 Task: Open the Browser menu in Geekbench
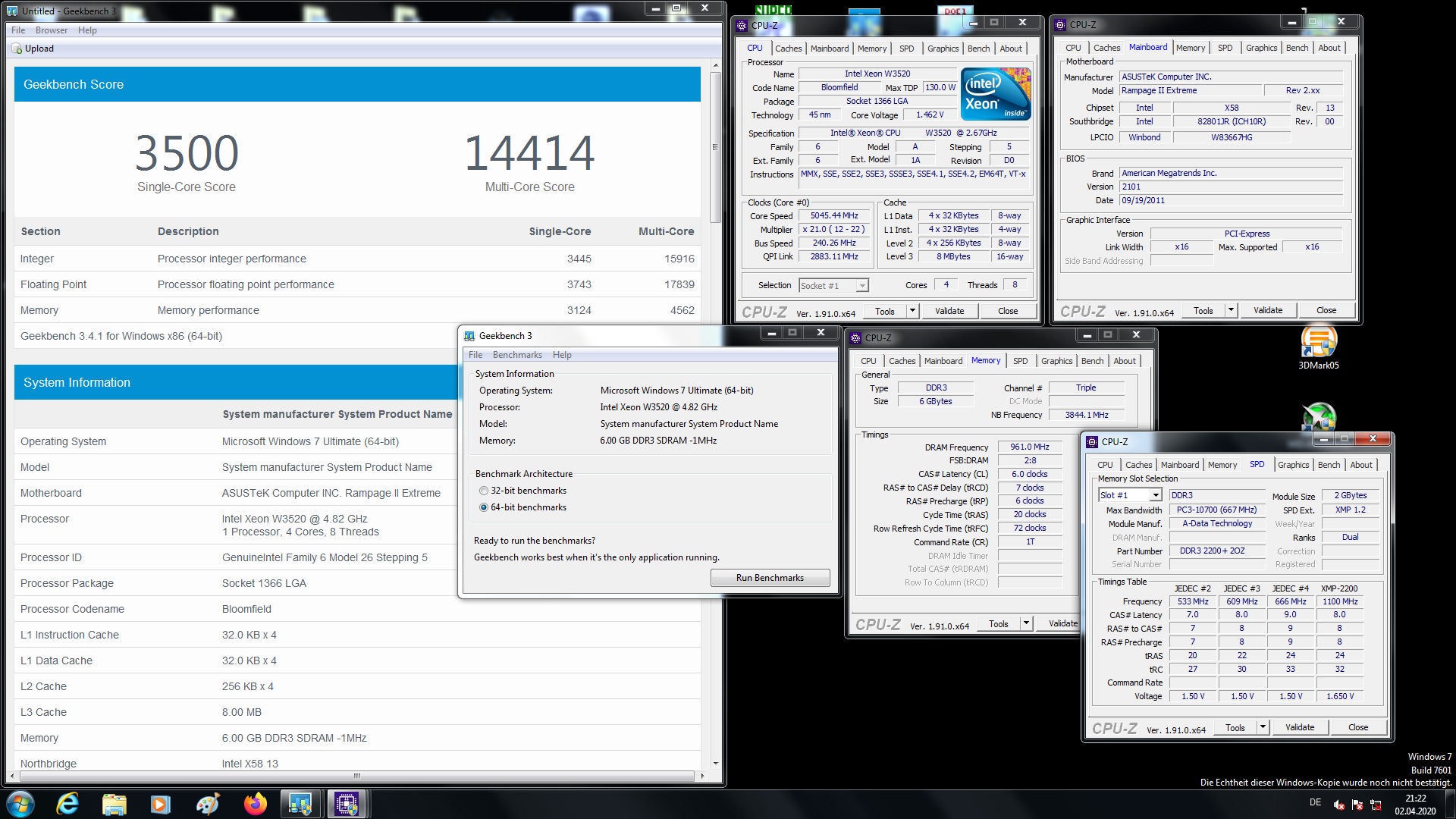52,30
